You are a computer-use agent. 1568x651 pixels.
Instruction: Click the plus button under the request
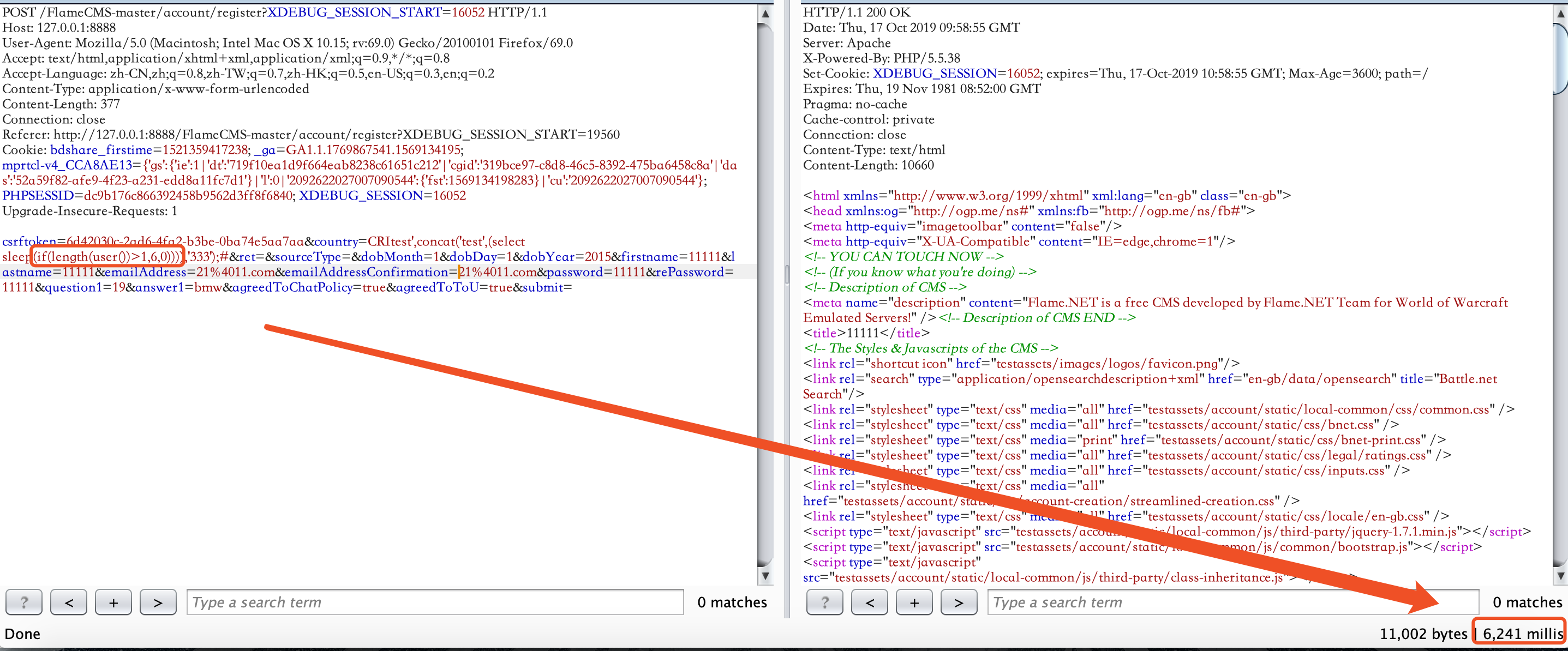click(113, 602)
